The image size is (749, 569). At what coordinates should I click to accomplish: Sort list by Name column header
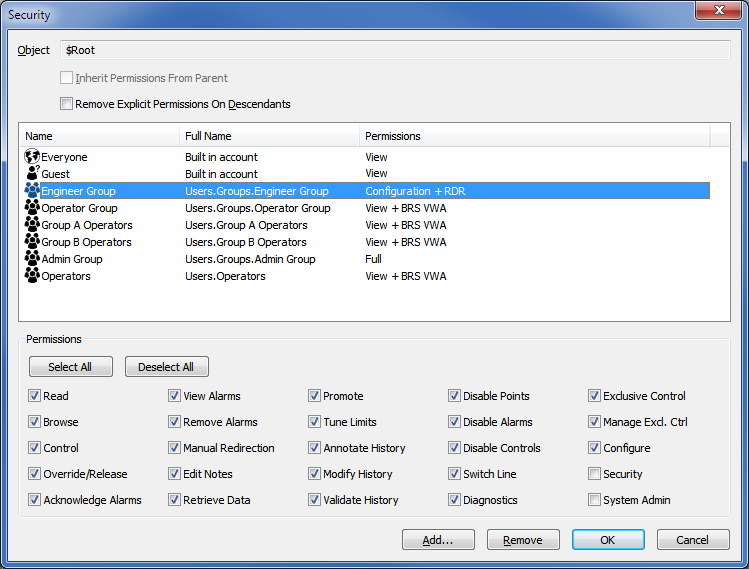pos(98,136)
